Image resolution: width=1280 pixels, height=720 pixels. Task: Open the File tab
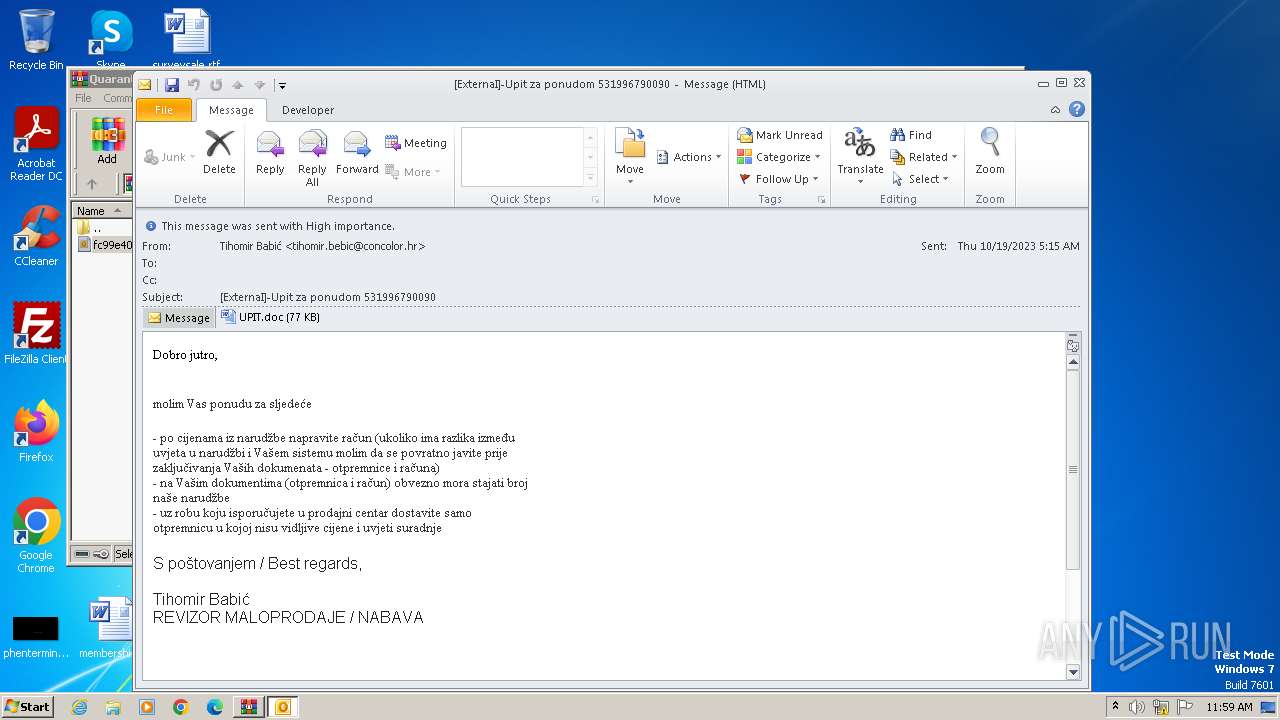click(164, 110)
